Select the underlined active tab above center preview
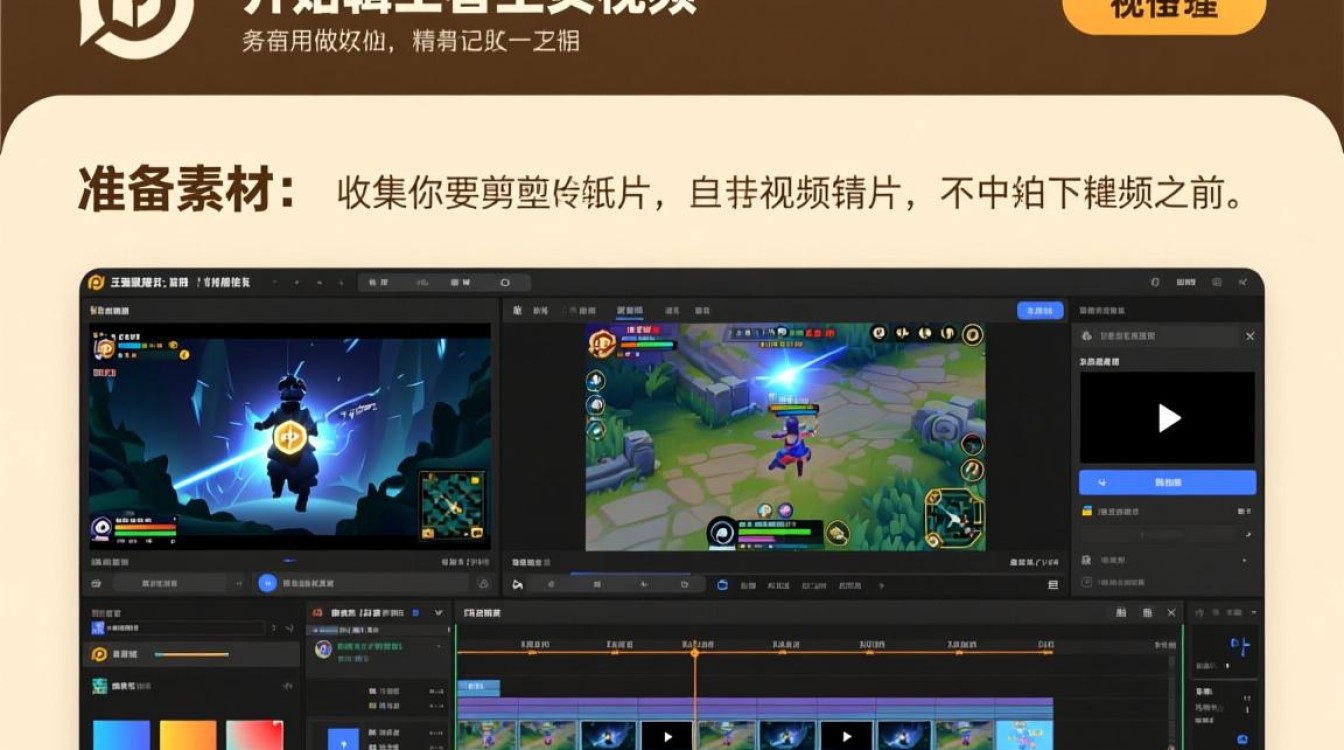The image size is (1344, 750). click(x=630, y=311)
